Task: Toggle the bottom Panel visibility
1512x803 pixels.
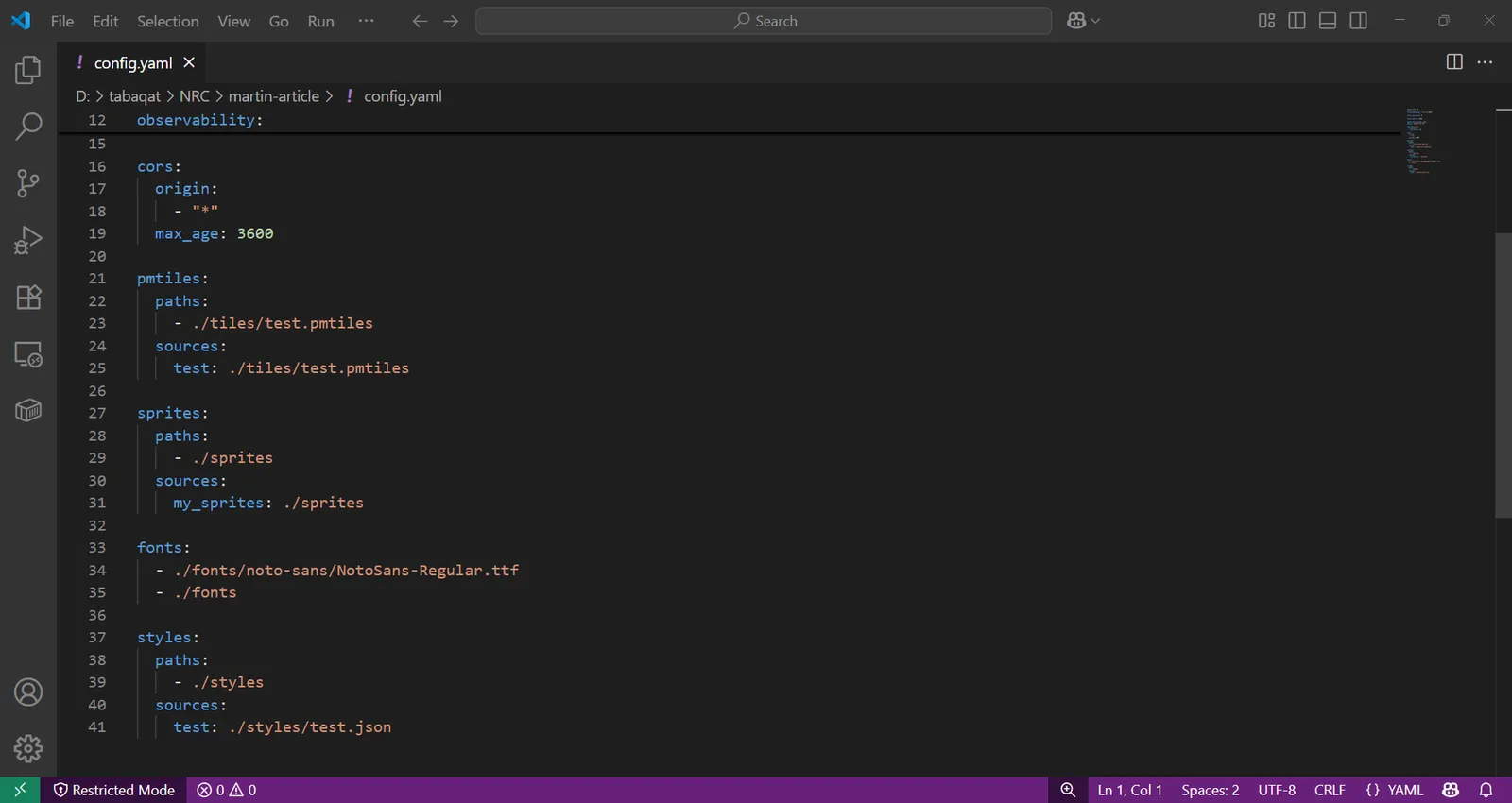Action: coord(1328,21)
